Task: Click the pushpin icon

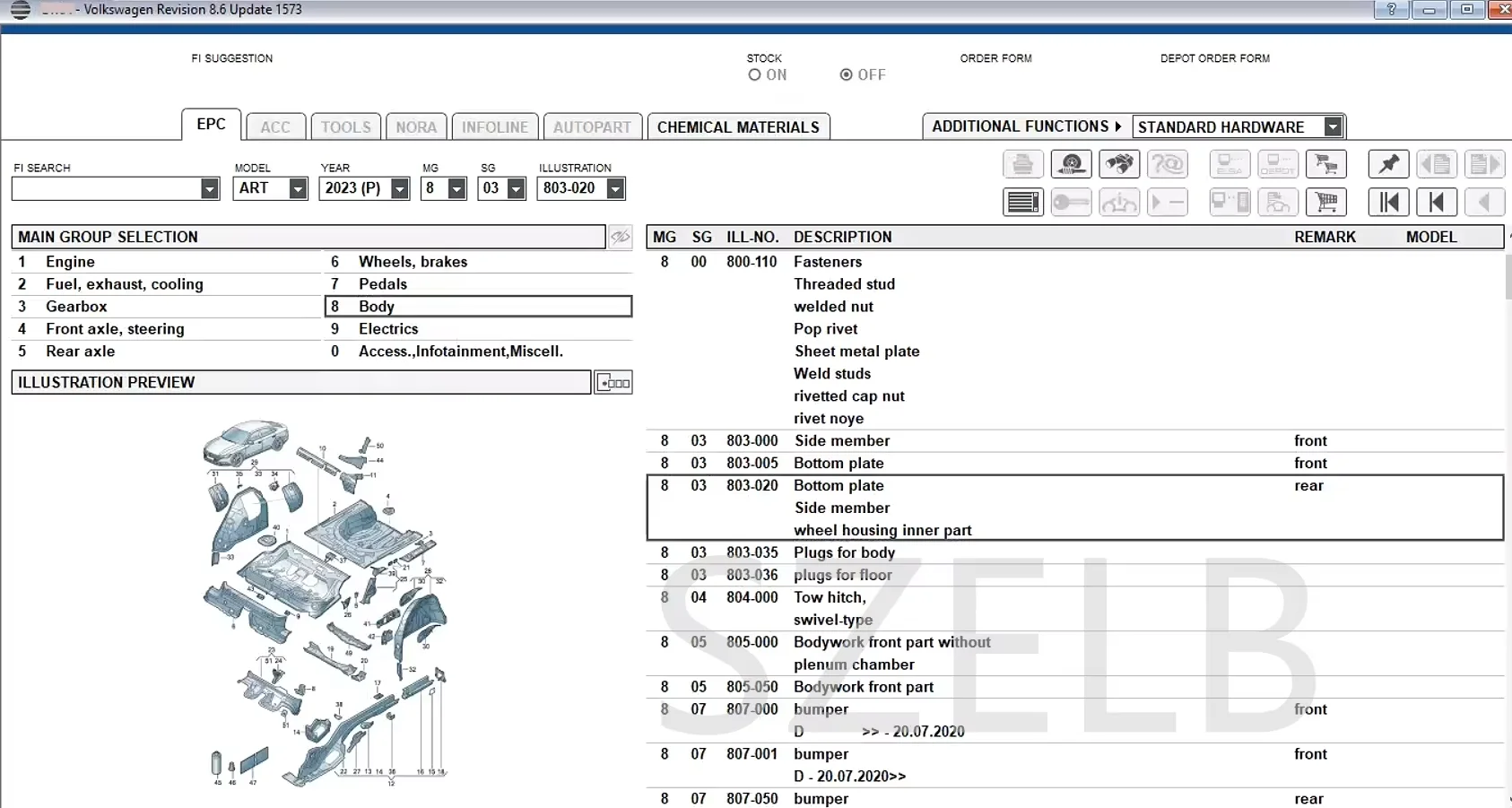Action: (1388, 164)
